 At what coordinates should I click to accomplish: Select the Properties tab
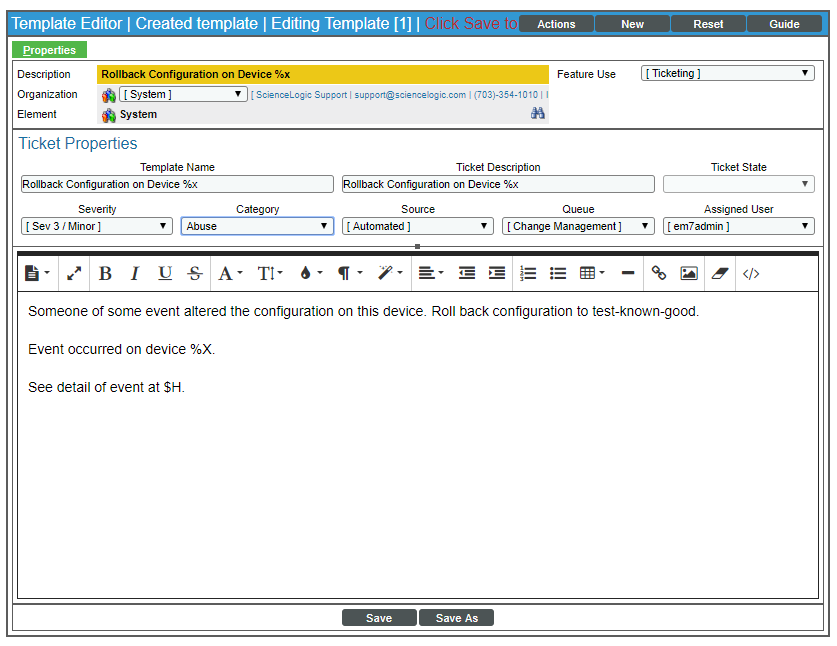click(x=50, y=50)
